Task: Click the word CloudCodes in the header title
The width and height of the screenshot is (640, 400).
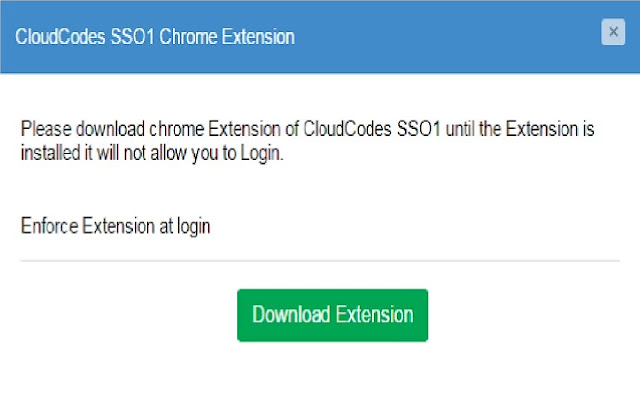Action: (60, 37)
